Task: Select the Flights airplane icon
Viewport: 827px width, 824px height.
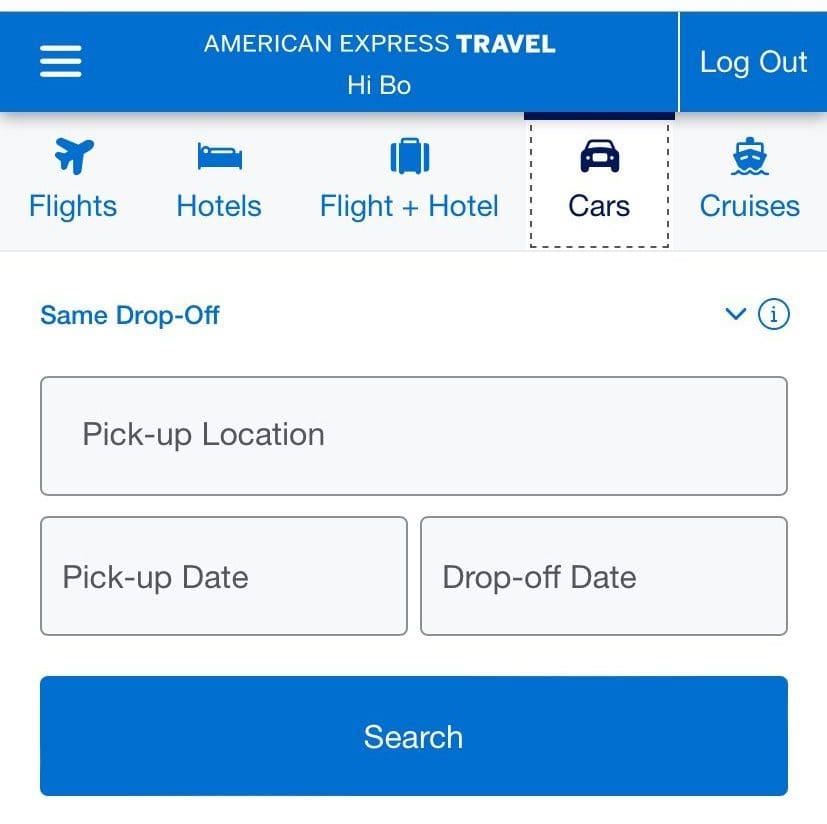Action: coord(72,156)
